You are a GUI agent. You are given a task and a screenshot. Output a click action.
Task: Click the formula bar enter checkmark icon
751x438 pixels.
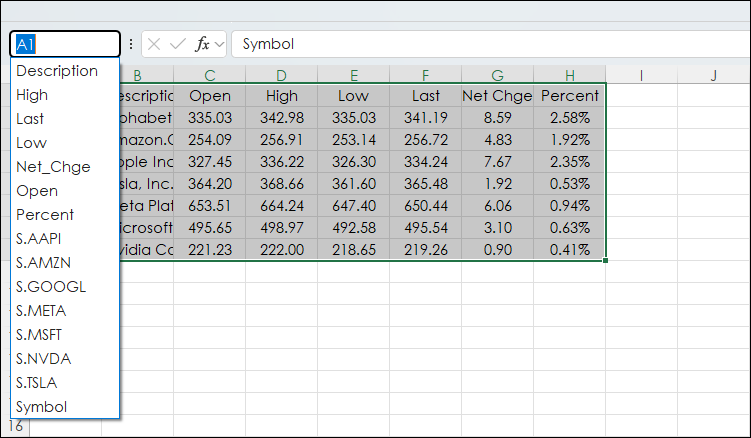point(178,44)
